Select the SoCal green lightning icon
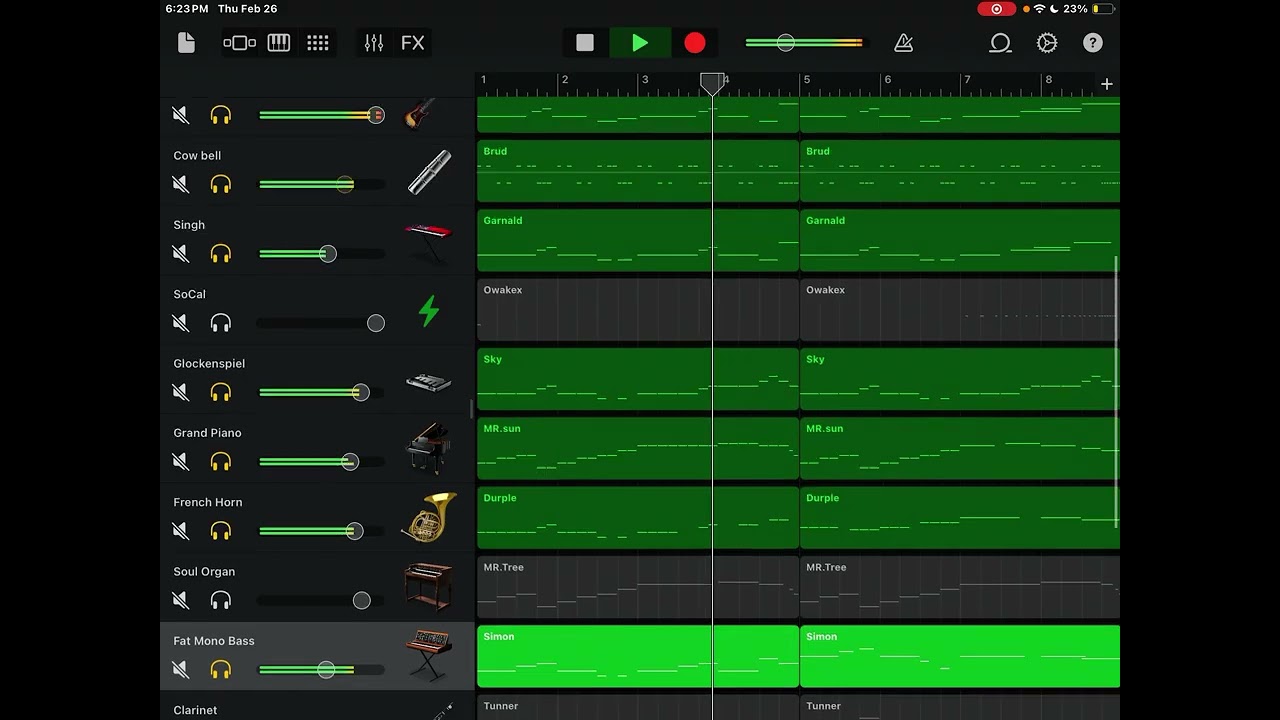The height and width of the screenshot is (720, 1280). click(x=429, y=312)
